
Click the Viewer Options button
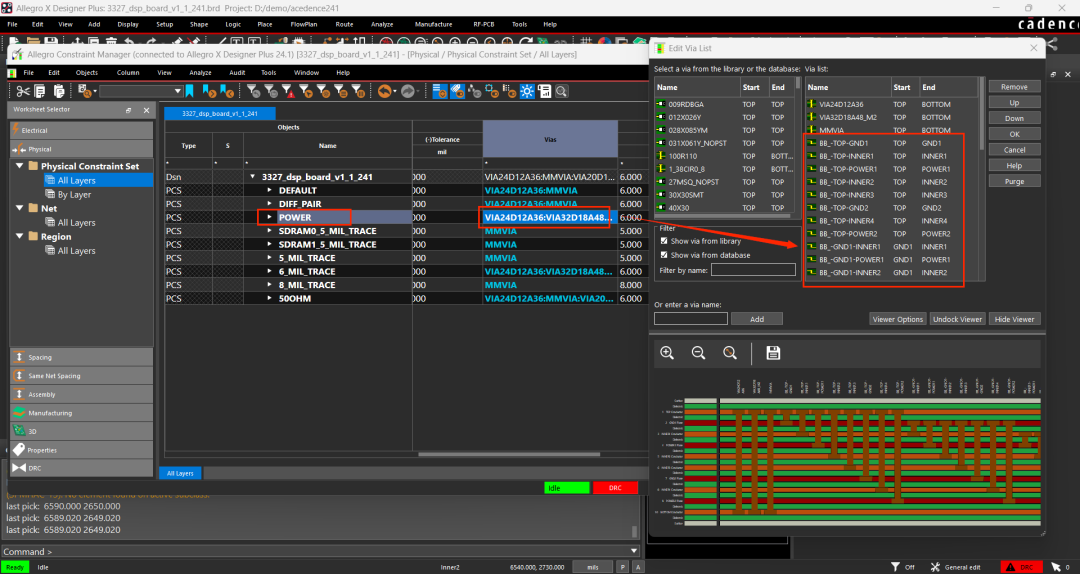(897, 319)
